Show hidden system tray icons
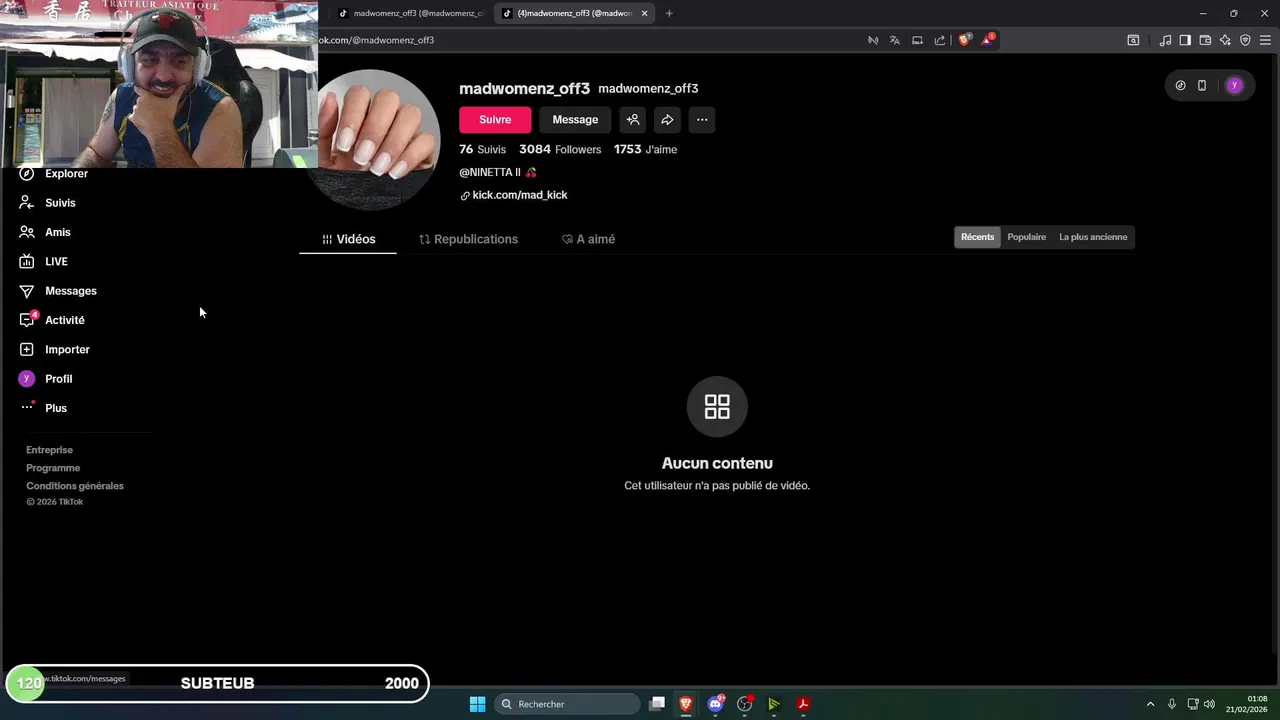 coord(1150,704)
